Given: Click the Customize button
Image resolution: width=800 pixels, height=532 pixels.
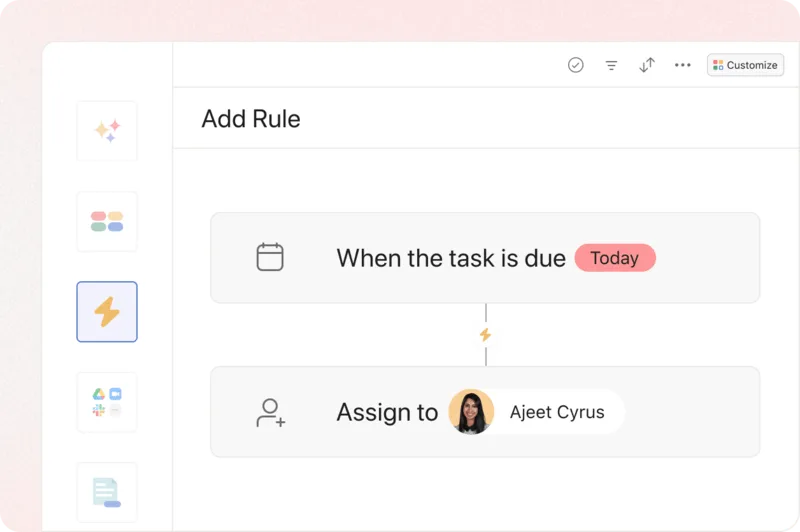Looking at the screenshot, I should [745, 65].
